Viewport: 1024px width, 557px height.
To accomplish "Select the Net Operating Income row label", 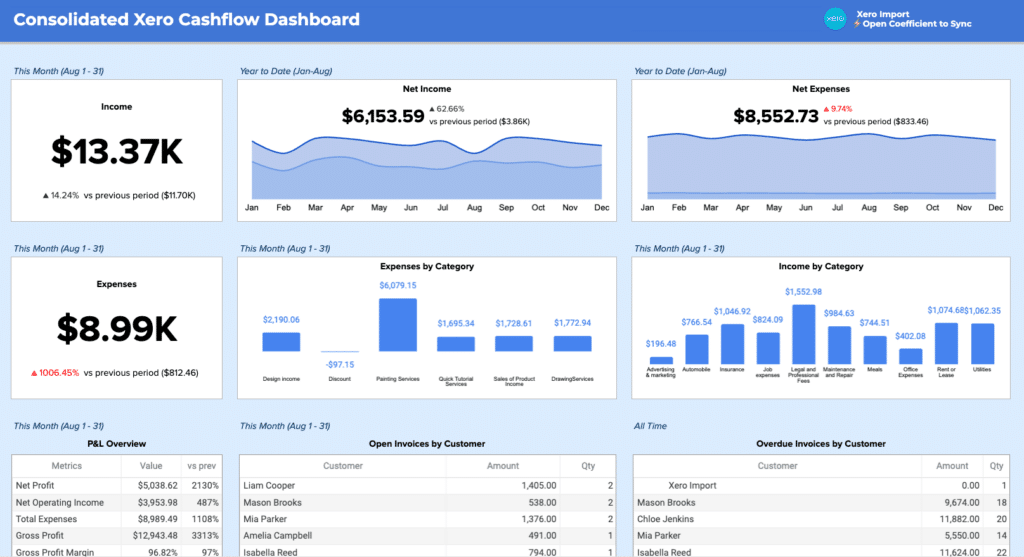I will point(59,503).
